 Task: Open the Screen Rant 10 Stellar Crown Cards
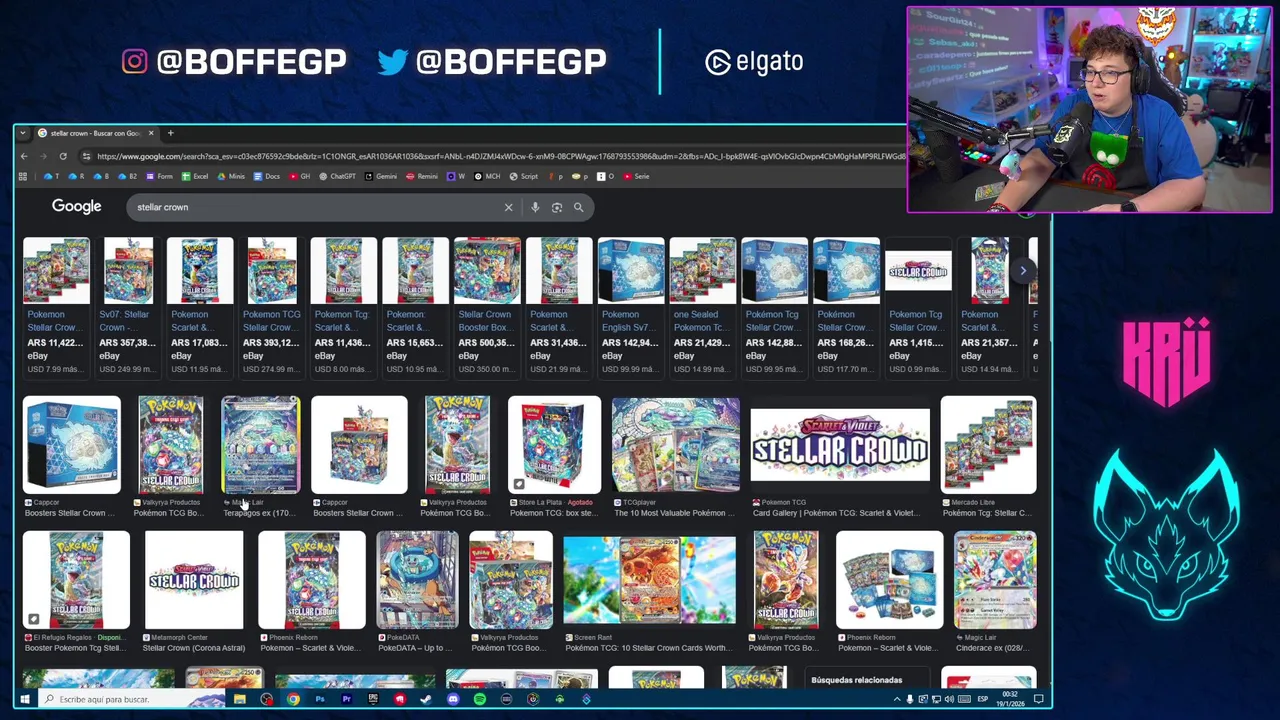point(650,593)
